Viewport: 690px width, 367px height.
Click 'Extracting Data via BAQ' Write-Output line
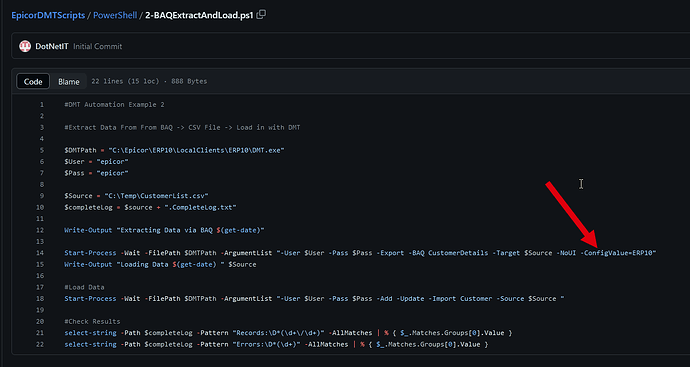pyautogui.click(x=164, y=230)
